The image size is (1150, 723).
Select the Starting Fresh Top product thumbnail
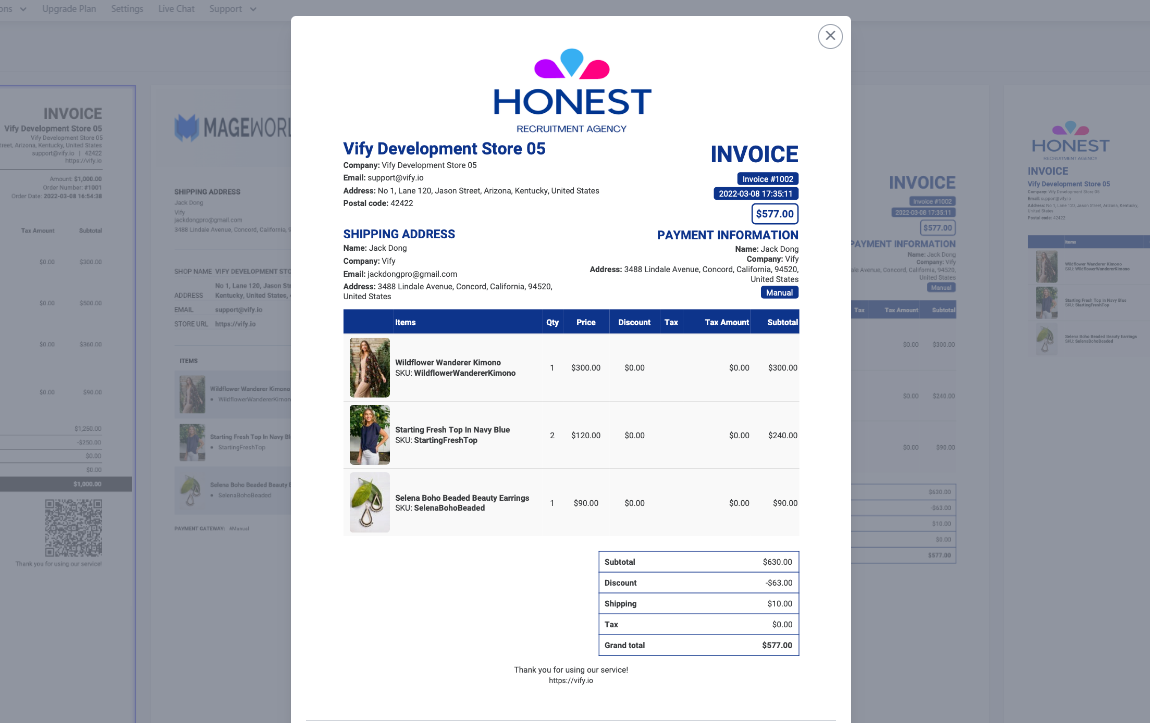coord(369,435)
